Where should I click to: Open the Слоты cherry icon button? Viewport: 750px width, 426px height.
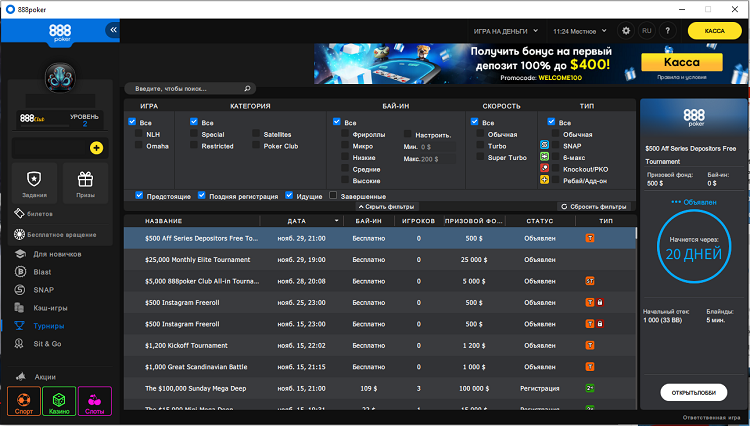pyautogui.click(x=95, y=401)
